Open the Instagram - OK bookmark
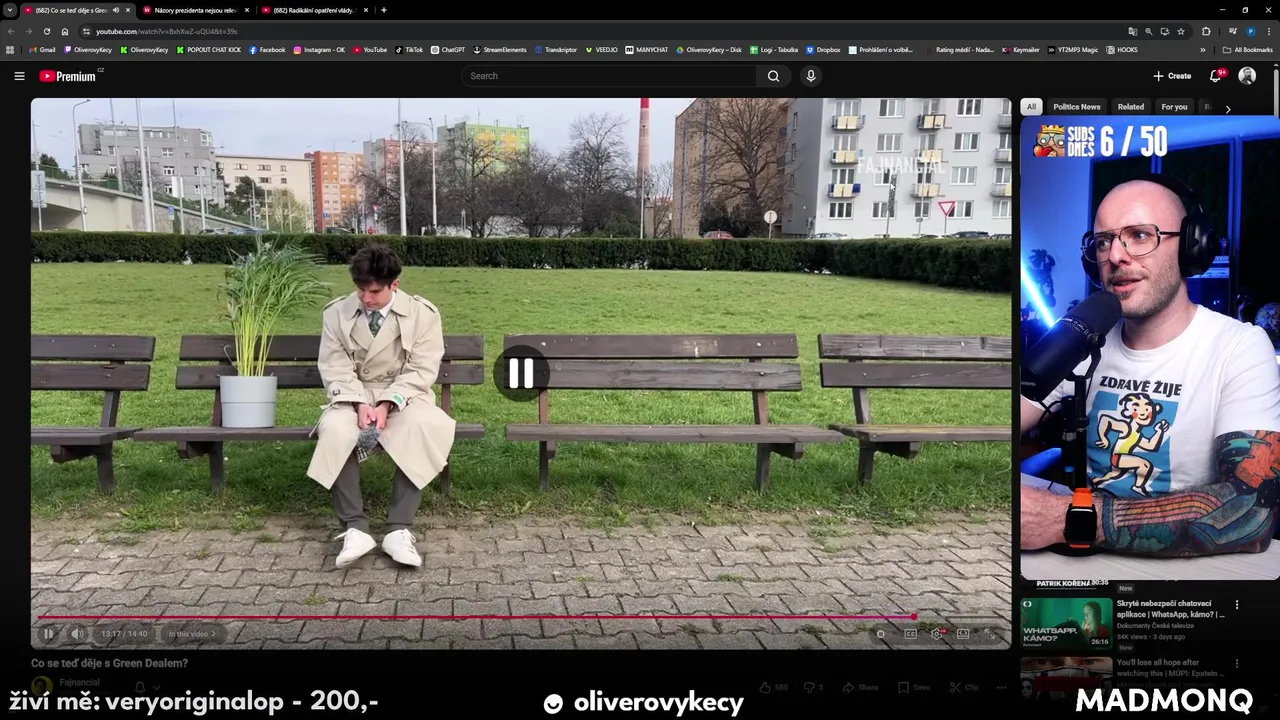1280x720 pixels. [x=319, y=50]
